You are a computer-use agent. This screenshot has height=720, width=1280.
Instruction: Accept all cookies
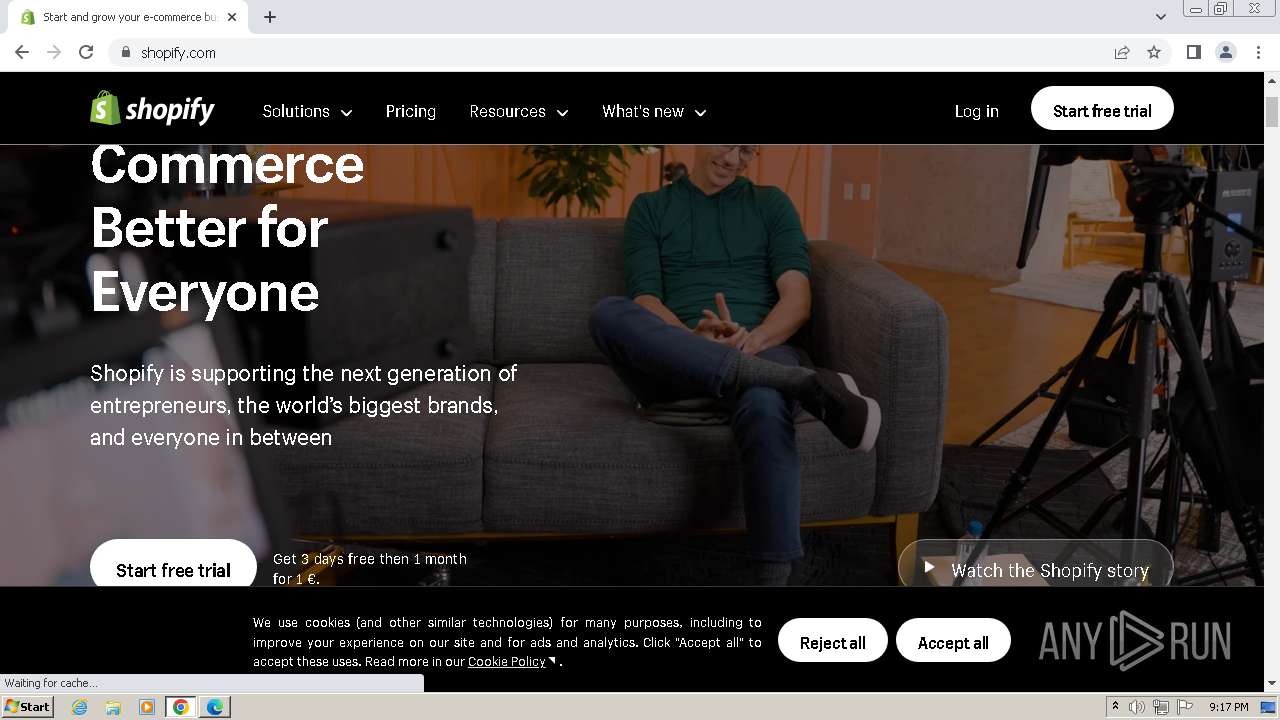[953, 642]
